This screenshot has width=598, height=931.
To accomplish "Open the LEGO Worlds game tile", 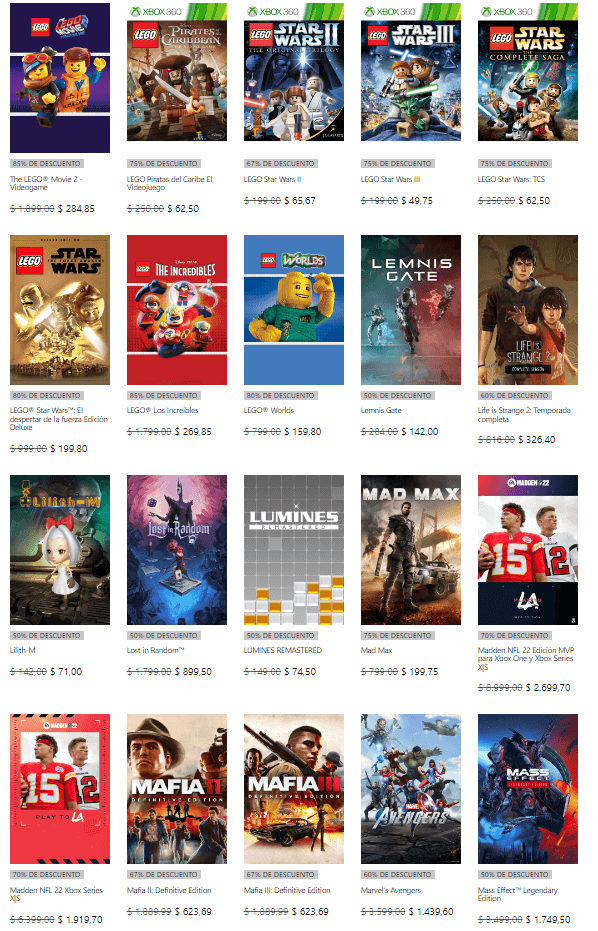I will pos(293,310).
